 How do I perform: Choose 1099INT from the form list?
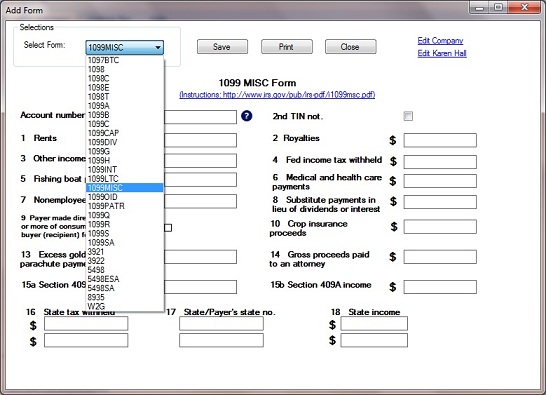tap(124, 170)
